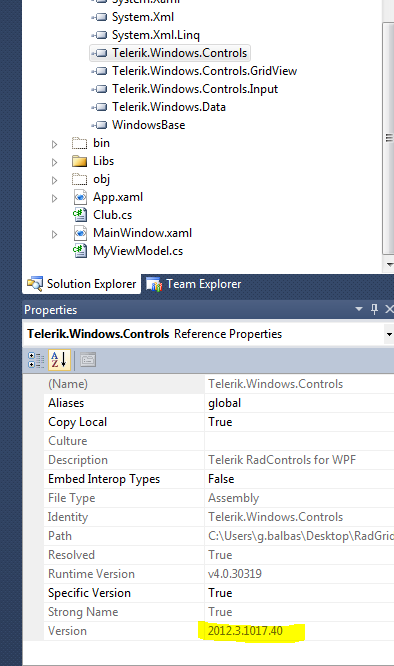Switch to the Team Explorer tab
This screenshot has height=666, width=394.
(x=194, y=284)
